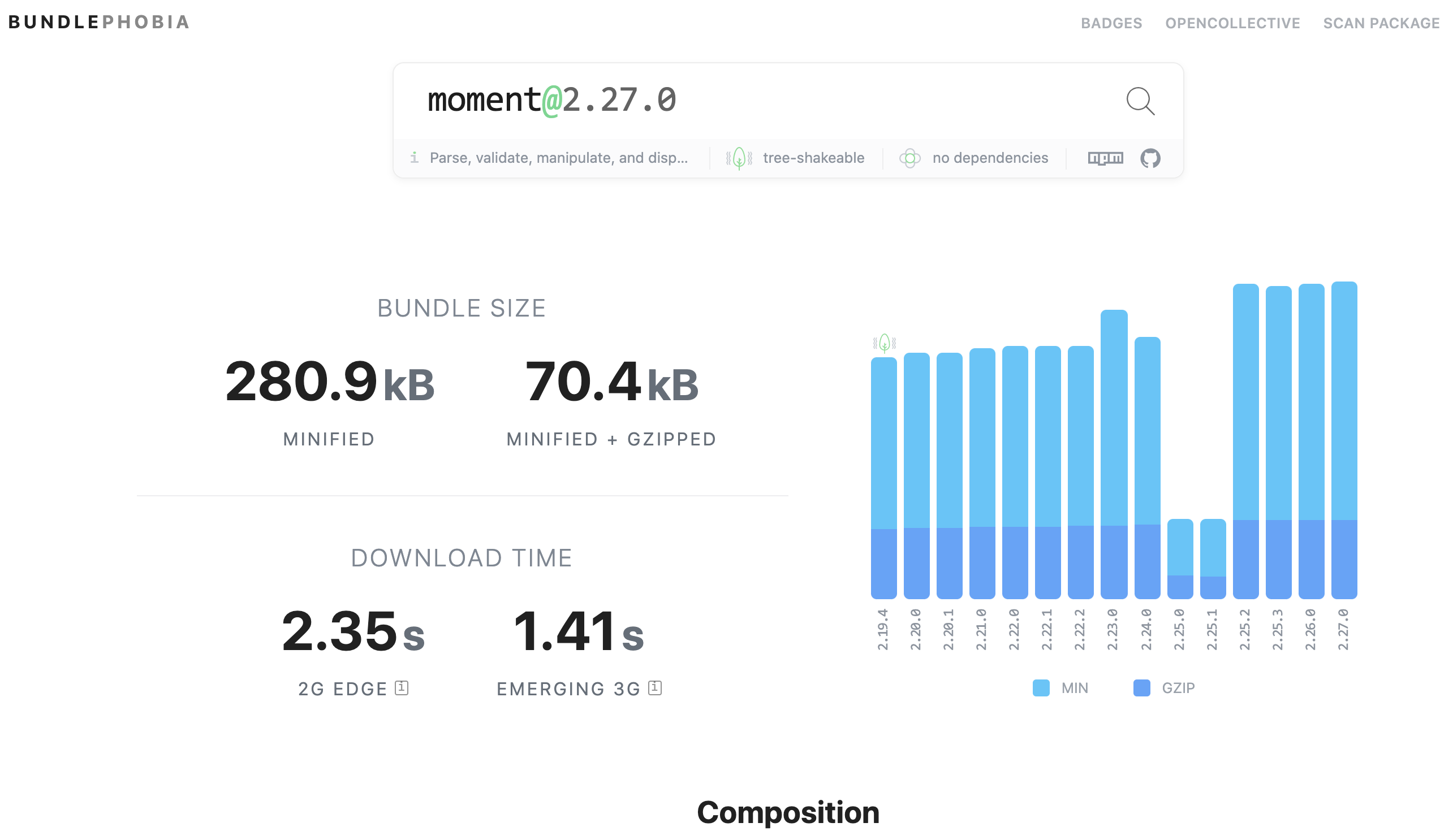The height and width of the screenshot is (840, 1440).
Task: Open the npm package page icon
Action: click(x=1105, y=158)
